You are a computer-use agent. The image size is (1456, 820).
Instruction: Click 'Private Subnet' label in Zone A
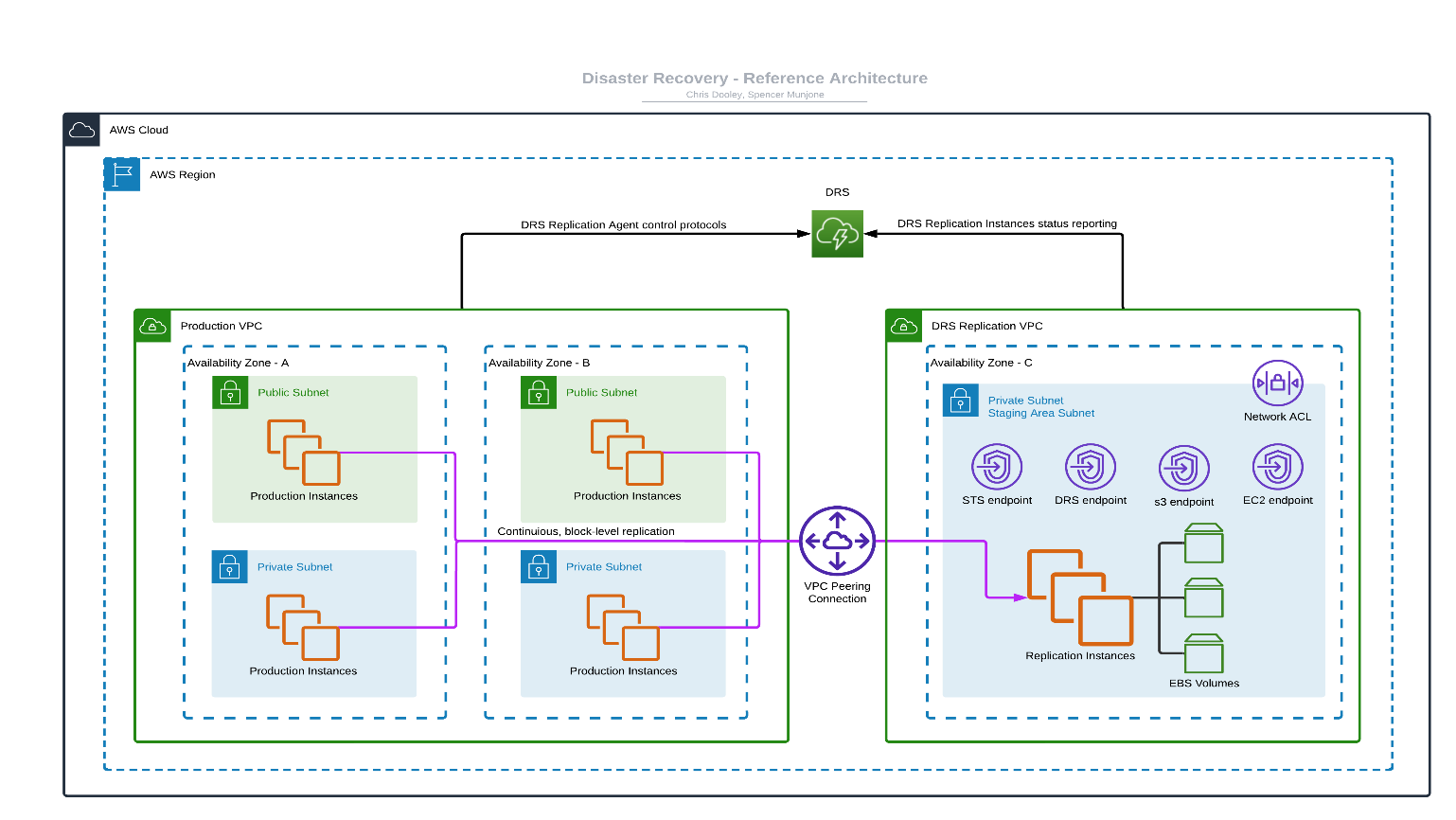tap(295, 567)
